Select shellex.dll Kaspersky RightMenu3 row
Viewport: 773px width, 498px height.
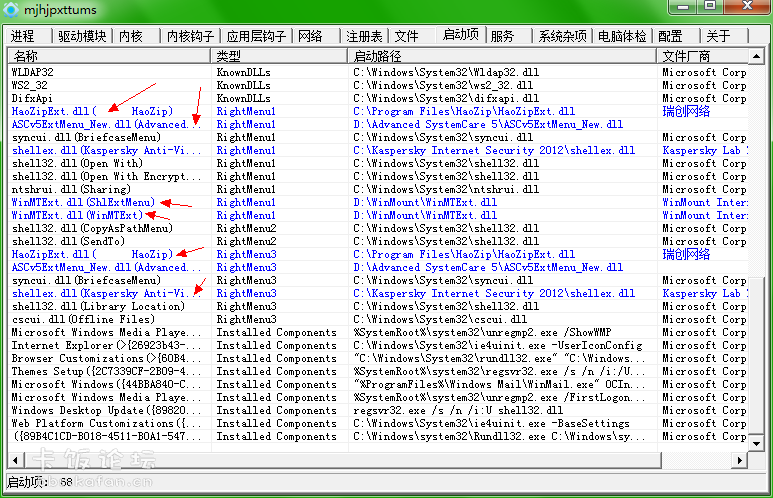pyautogui.click(x=378, y=293)
